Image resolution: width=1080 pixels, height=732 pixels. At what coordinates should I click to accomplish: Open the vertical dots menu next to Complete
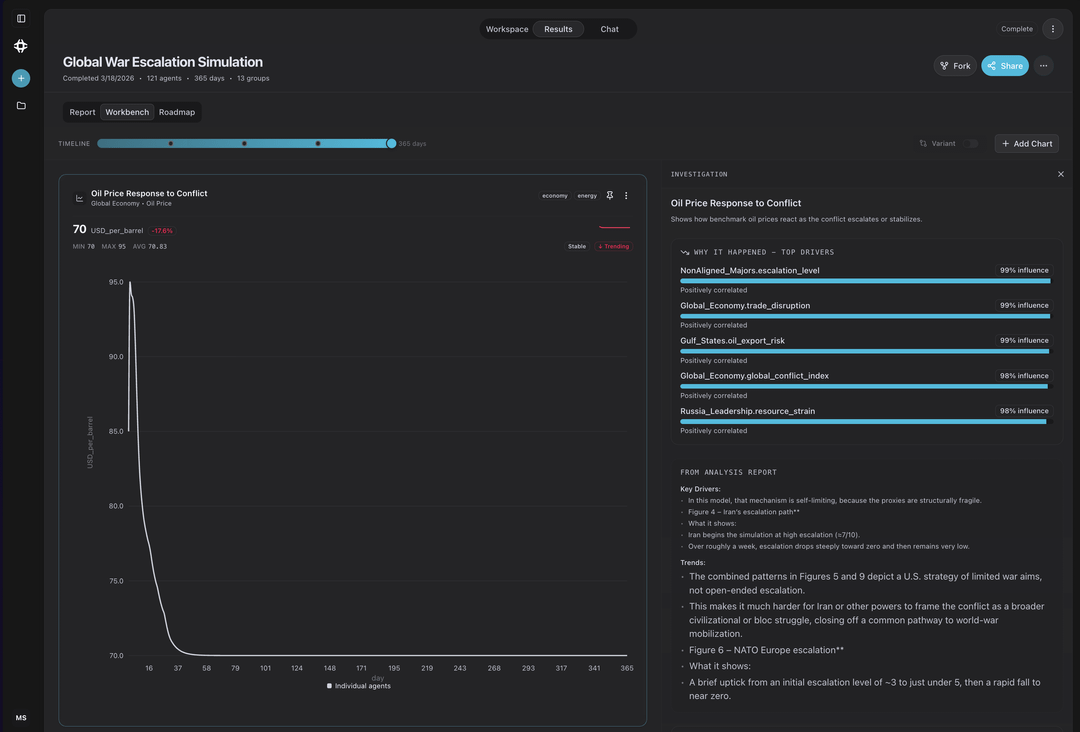pyautogui.click(x=1052, y=29)
